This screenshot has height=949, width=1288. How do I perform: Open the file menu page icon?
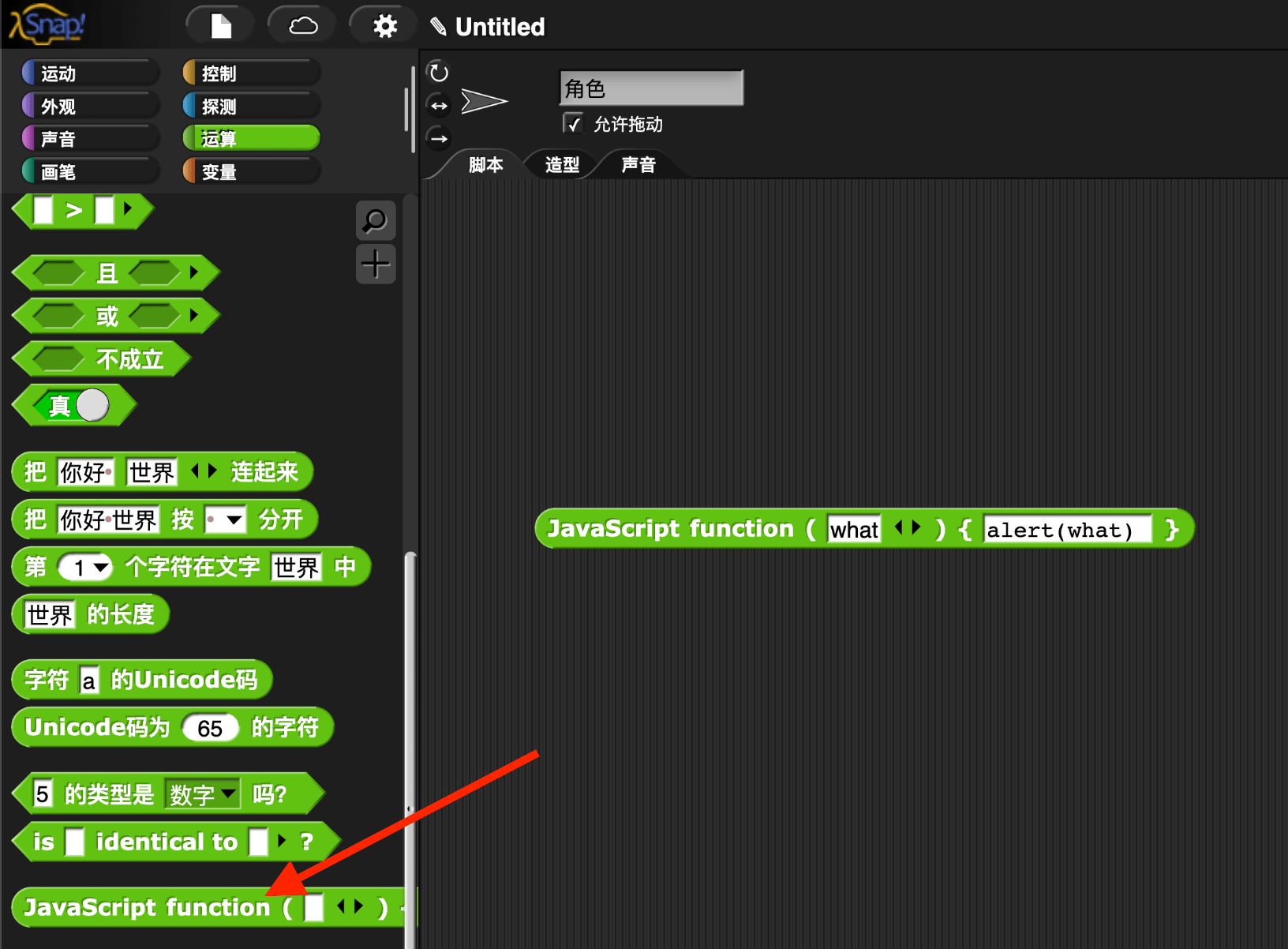(219, 24)
